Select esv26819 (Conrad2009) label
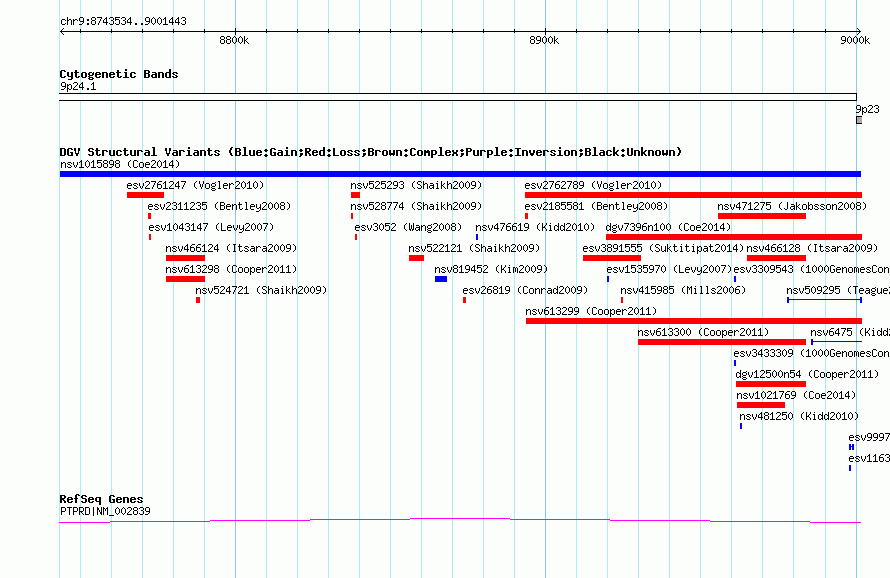The height and width of the screenshot is (578, 890). click(525, 290)
